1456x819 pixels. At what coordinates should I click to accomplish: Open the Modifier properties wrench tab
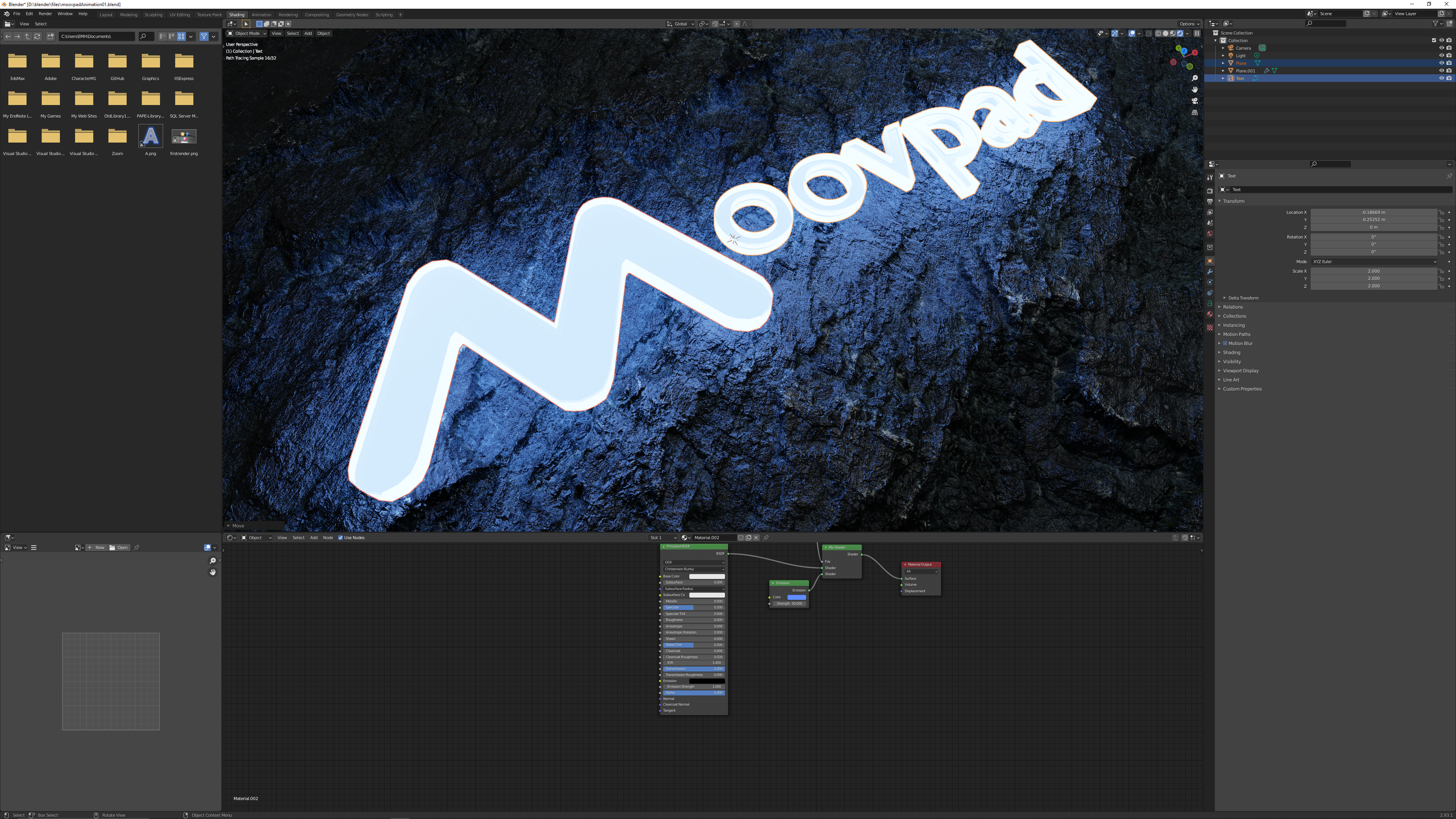[x=1210, y=272]
